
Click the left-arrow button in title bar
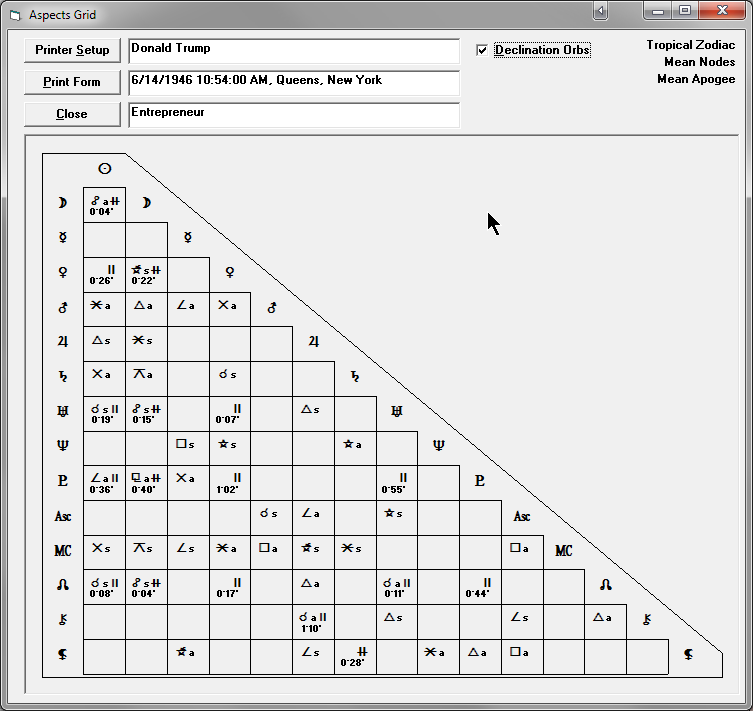(x=600, y=11)
